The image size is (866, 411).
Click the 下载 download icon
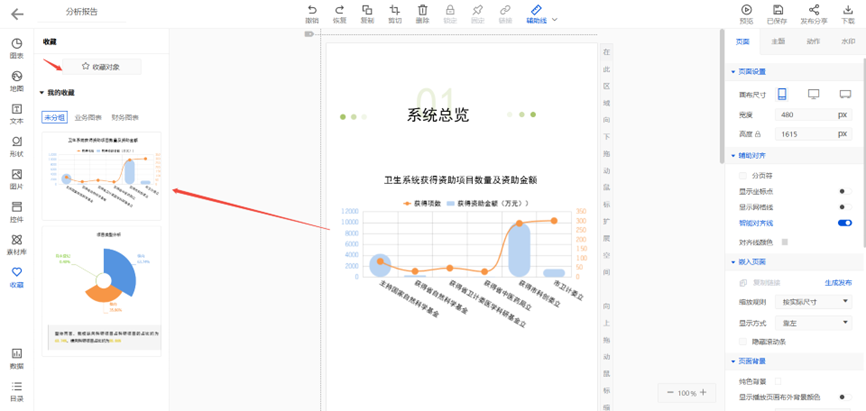848,13
